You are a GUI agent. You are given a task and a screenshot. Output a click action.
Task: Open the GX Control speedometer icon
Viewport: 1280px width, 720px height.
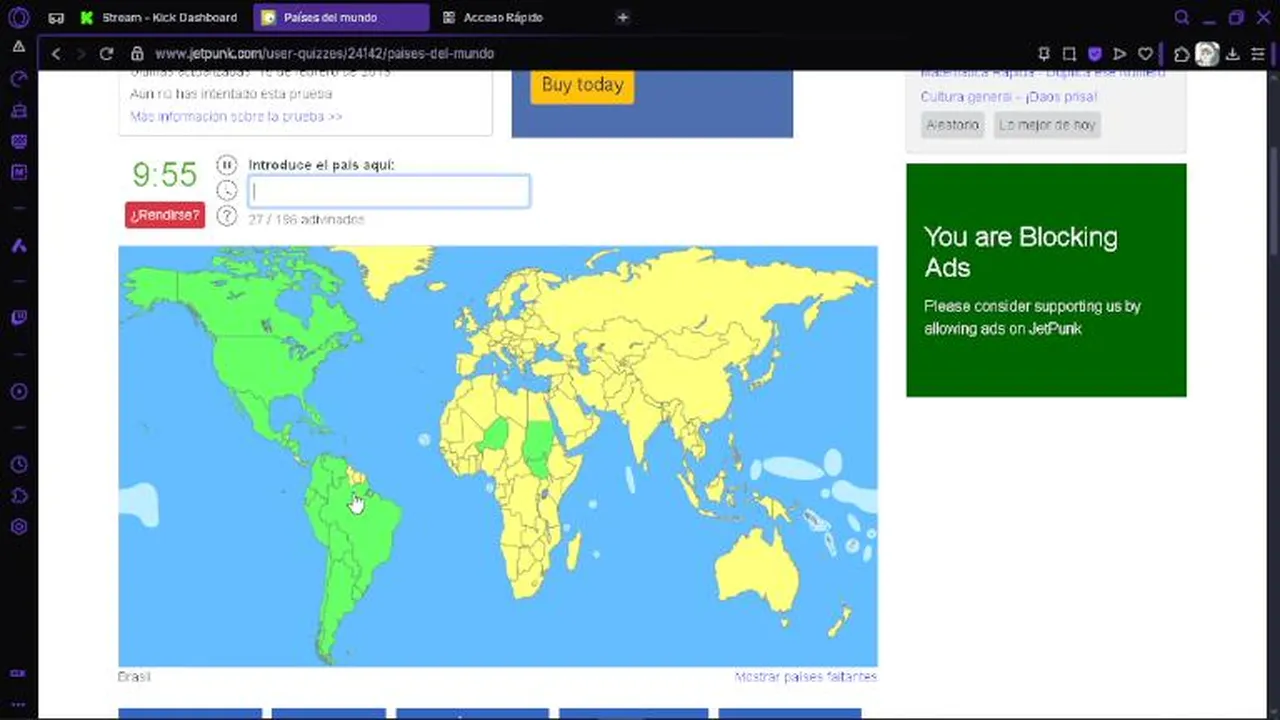[x=19, y=78]
